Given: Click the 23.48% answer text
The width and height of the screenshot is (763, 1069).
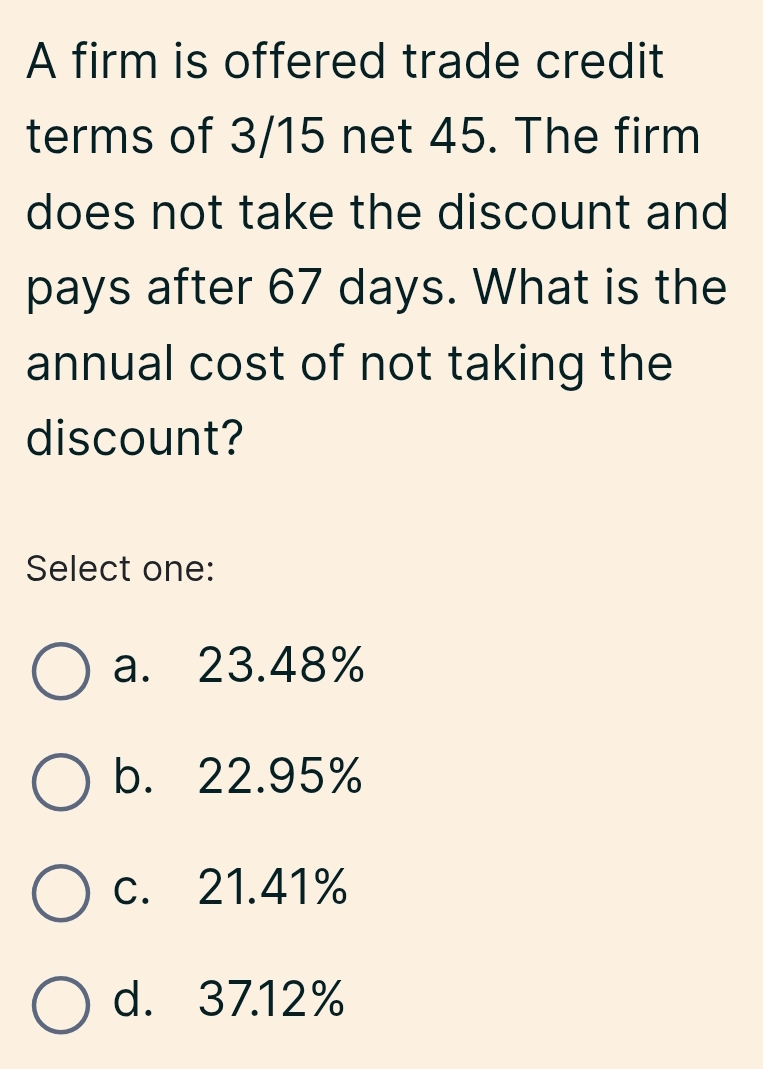Looking at the screenshot, I should pos(281,666).
